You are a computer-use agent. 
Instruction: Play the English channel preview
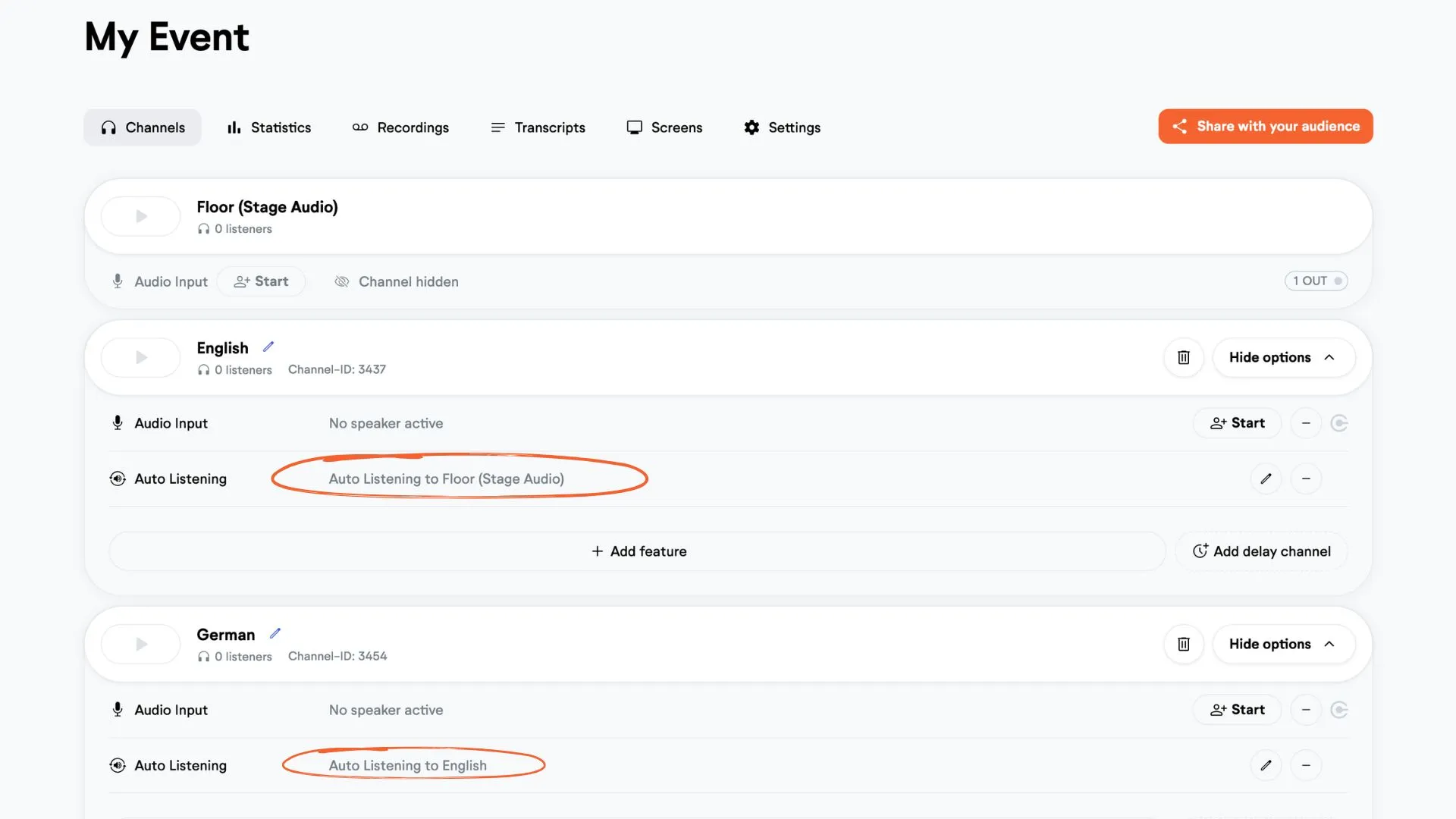click(140, 357)
